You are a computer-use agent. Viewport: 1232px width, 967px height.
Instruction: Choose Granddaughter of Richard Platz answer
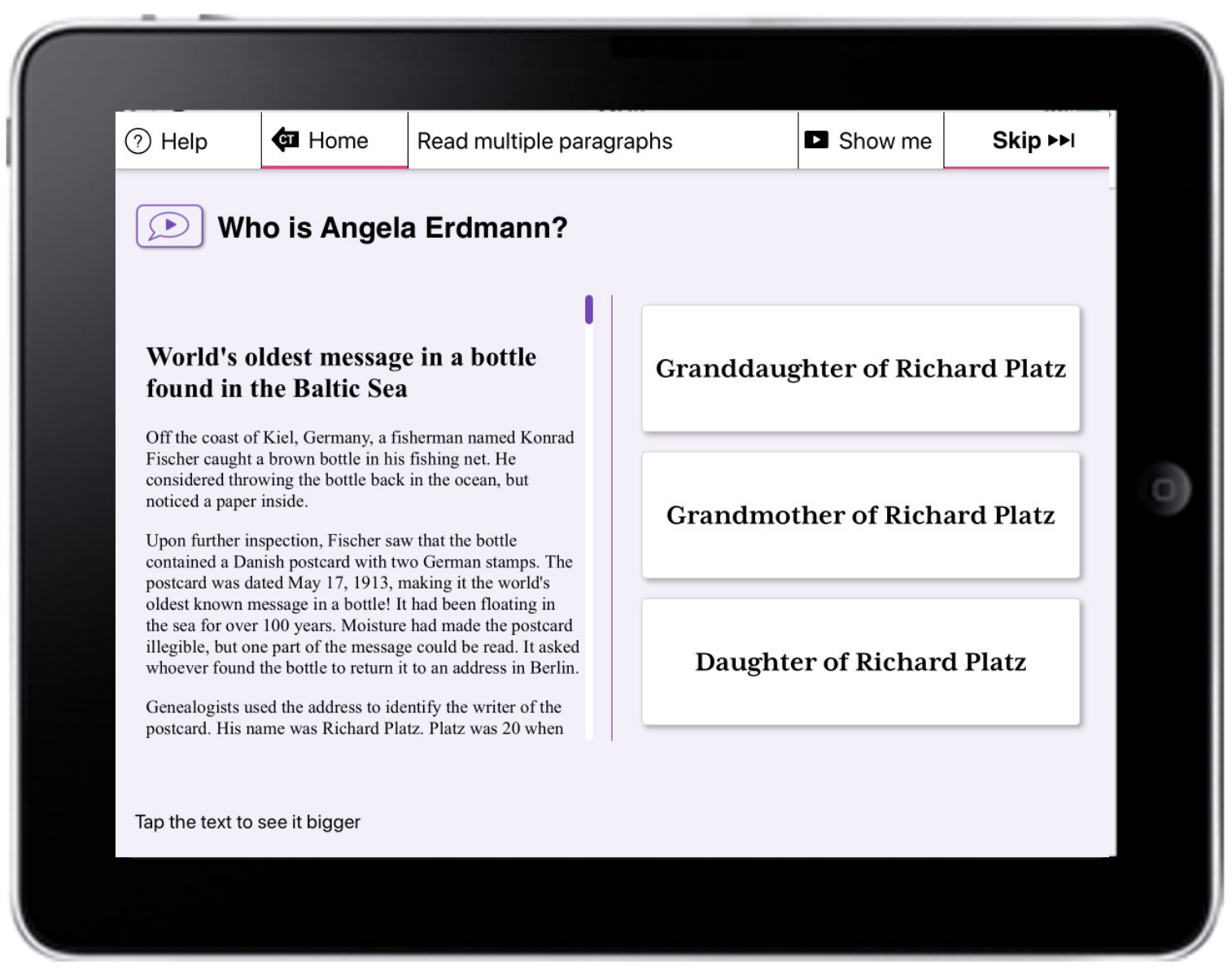pos(860,369)
